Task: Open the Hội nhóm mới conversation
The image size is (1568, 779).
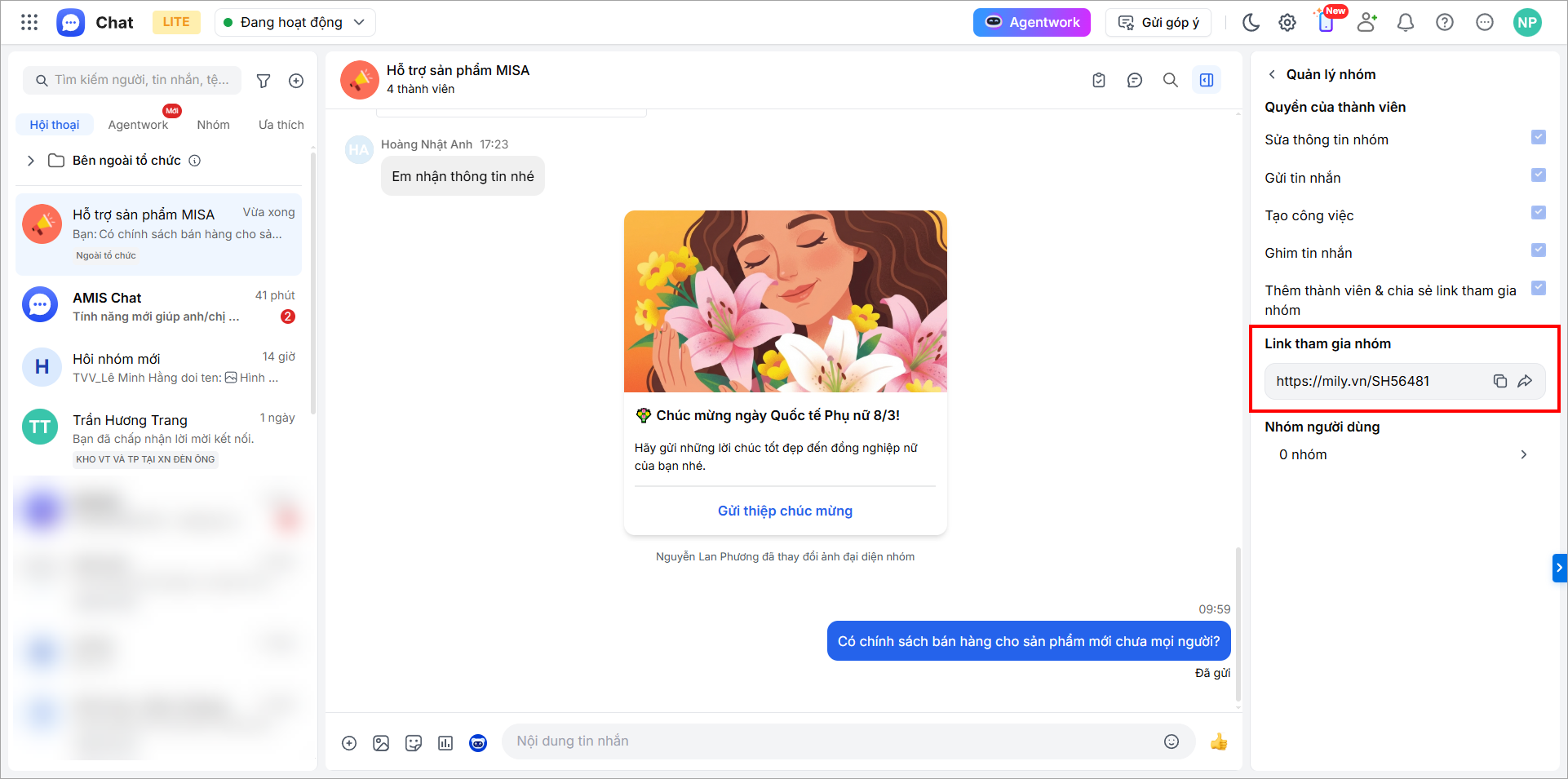Action: click(159, 367)
